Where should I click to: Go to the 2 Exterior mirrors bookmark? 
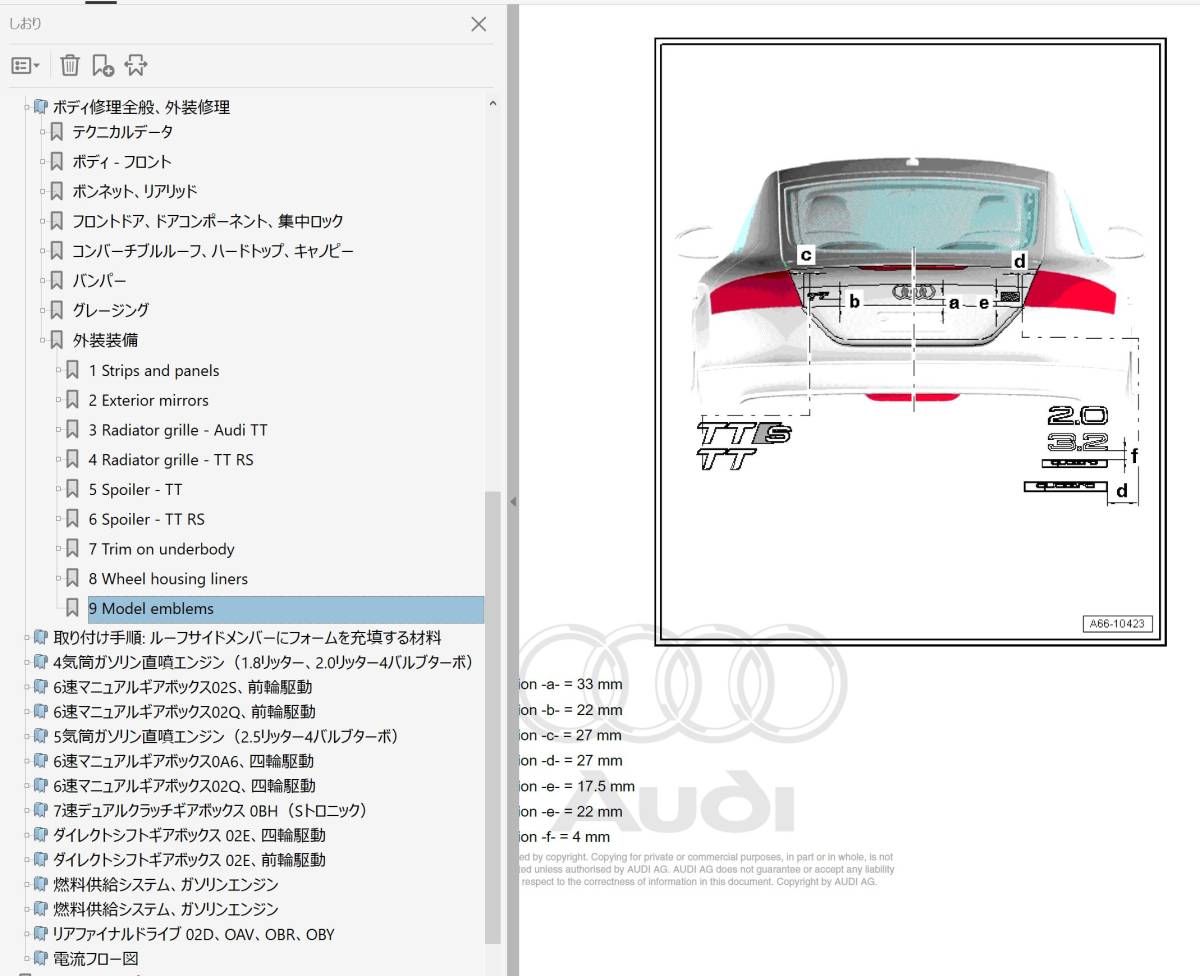(148, 400)
